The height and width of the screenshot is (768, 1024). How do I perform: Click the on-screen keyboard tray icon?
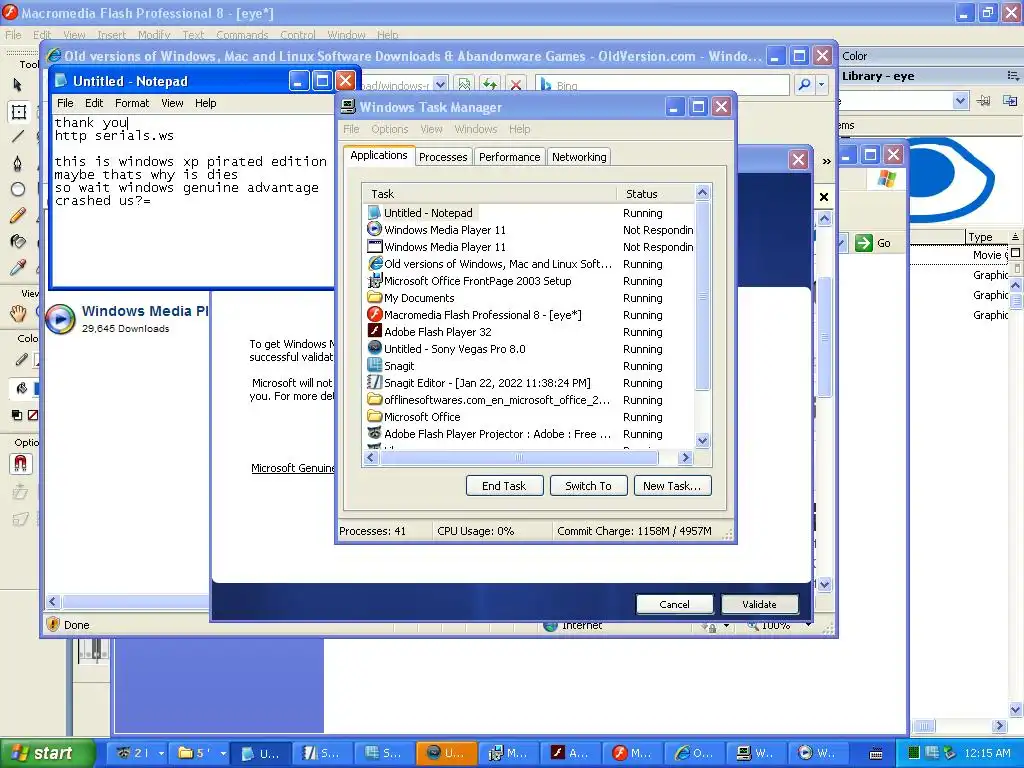point(876,754)
